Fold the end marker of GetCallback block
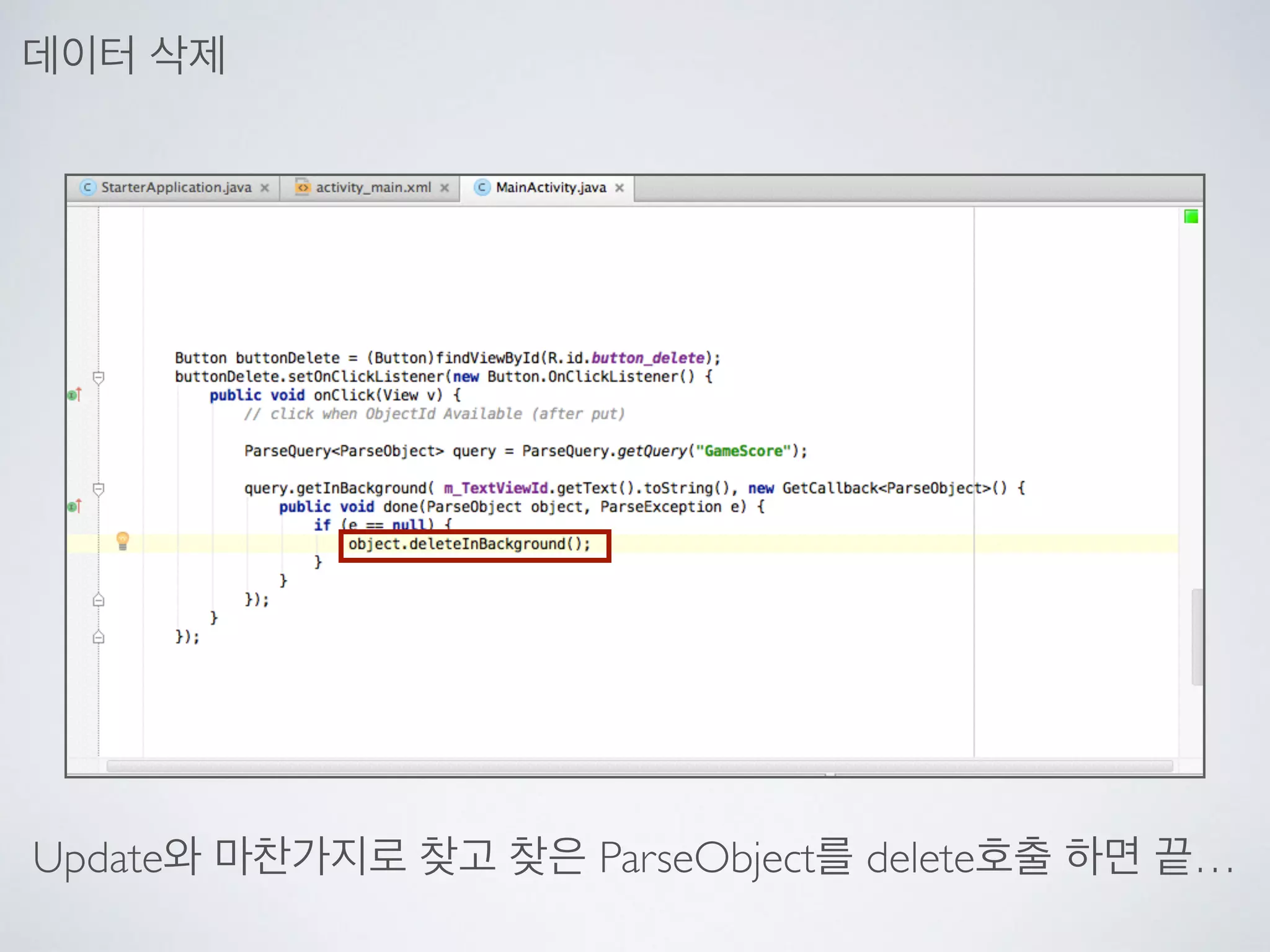 pos(99,600)
